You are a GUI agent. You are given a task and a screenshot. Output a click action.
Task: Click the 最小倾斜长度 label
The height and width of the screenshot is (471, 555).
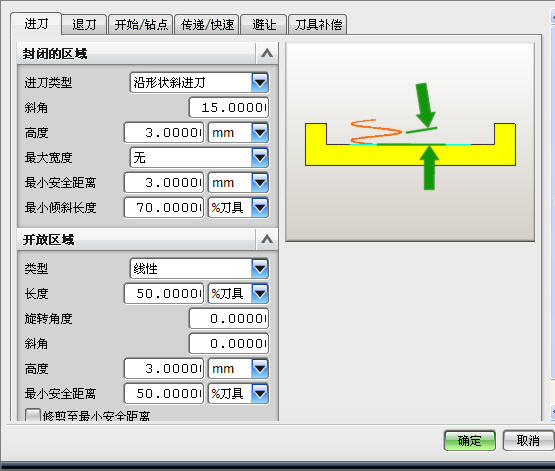60,208
